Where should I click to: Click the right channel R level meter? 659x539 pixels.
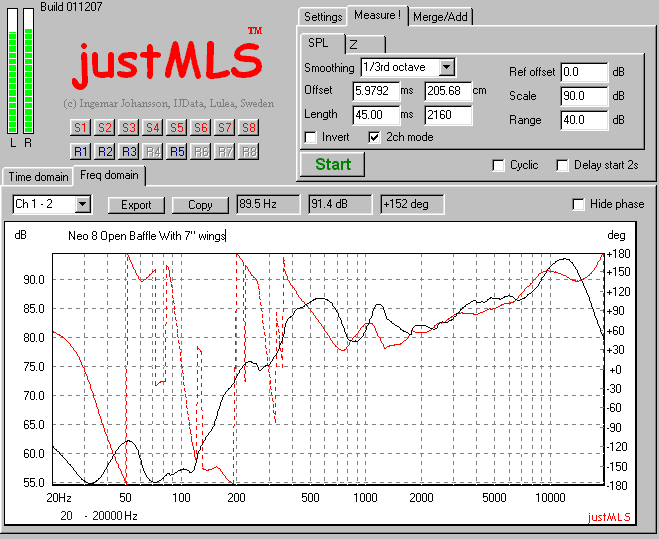click(28, 71)
